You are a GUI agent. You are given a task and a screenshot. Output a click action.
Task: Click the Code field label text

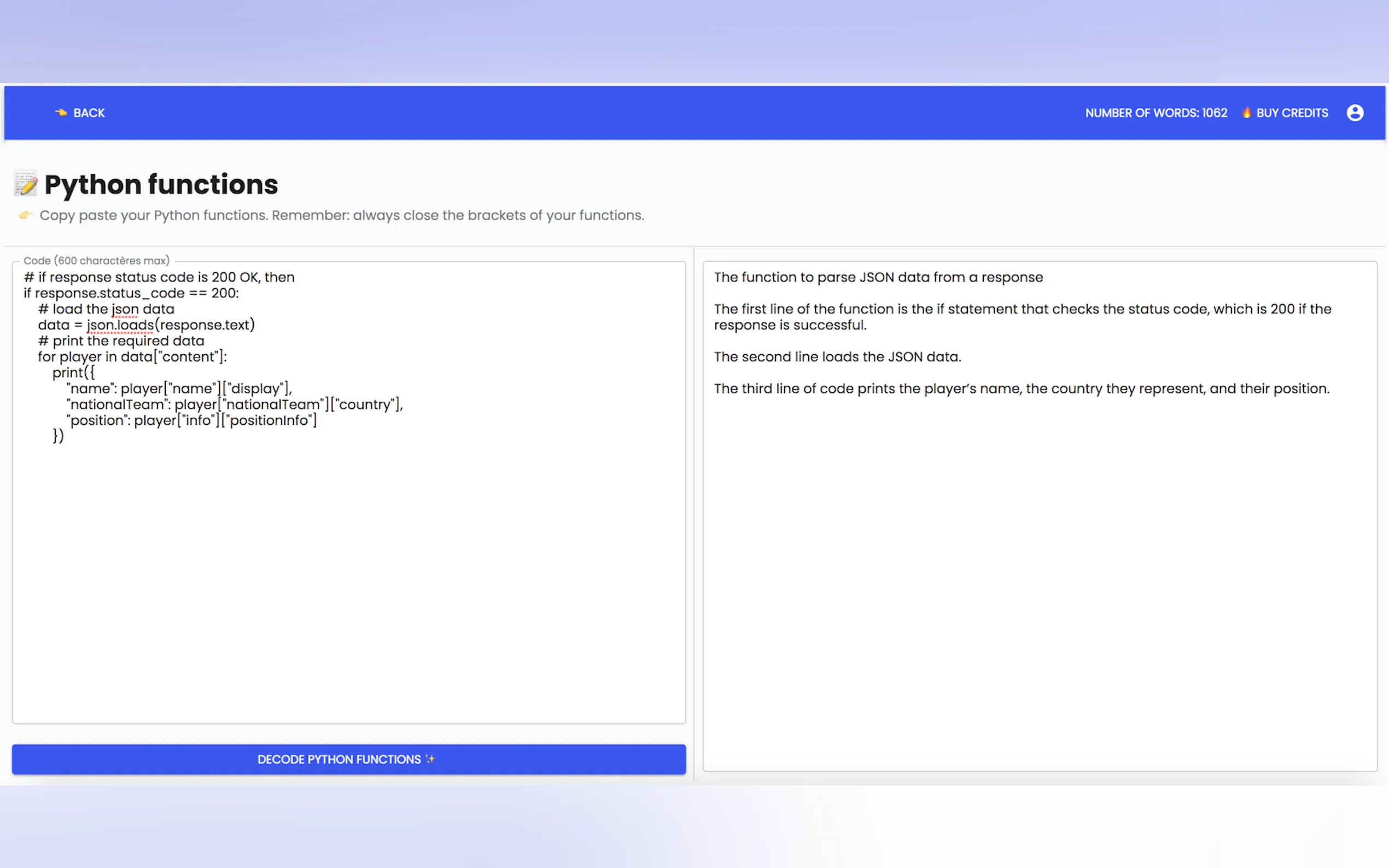tap(96, 261)
